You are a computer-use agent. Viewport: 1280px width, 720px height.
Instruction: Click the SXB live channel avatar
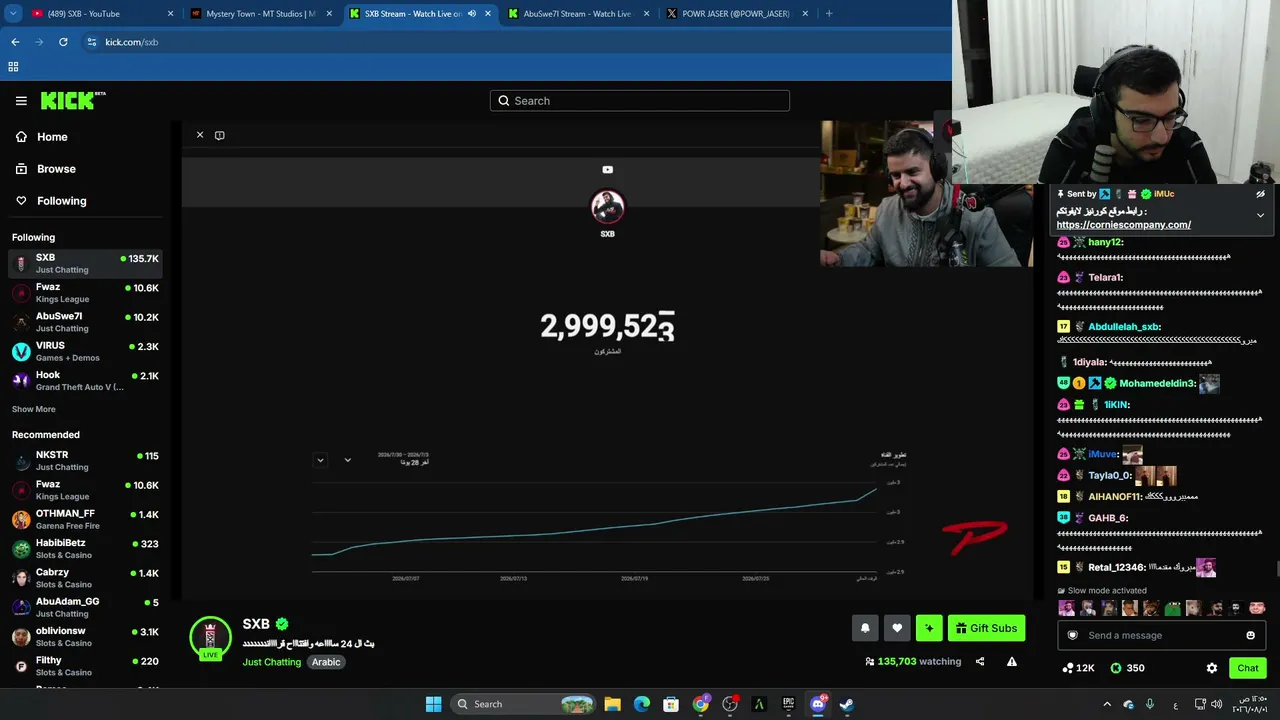click(210, 638)
